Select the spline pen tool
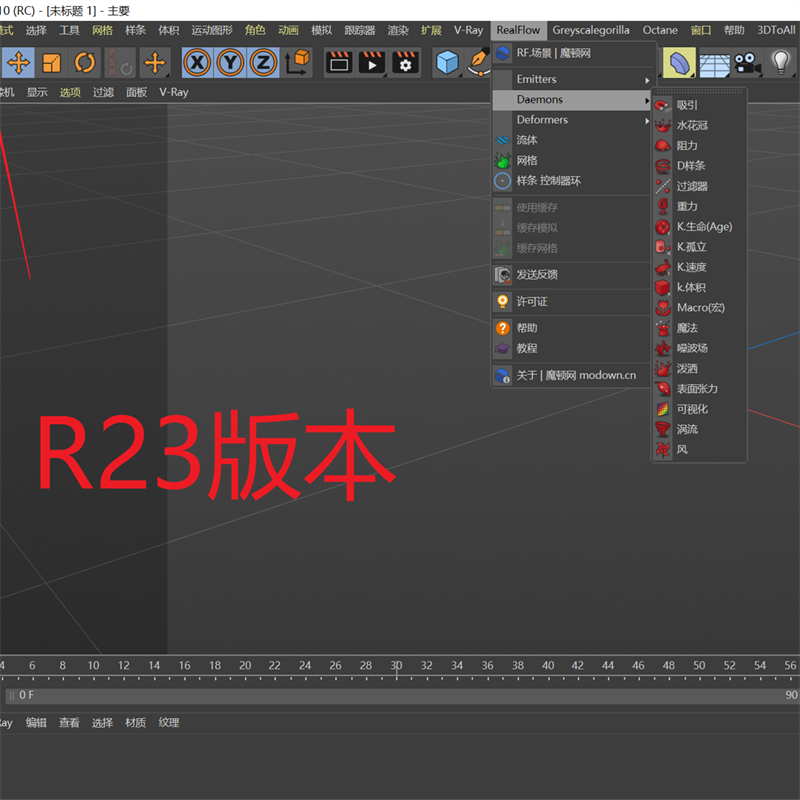 coord(479,63)
